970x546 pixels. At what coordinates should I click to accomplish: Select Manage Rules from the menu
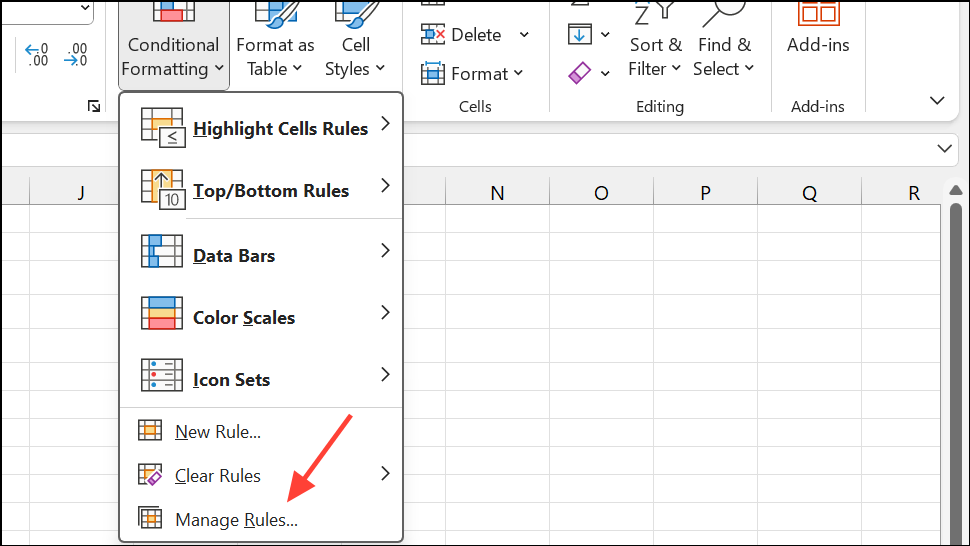(x=236, y=520)
